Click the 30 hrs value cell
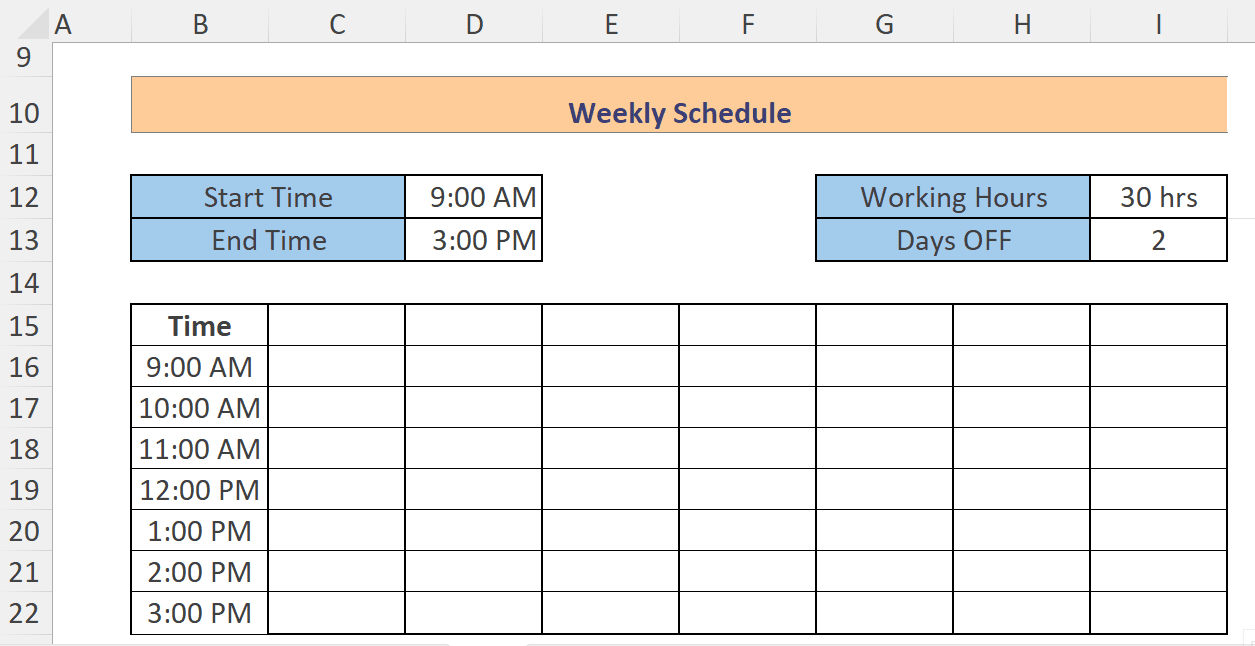1255x646 pixels. click(x=1158, y=197)
